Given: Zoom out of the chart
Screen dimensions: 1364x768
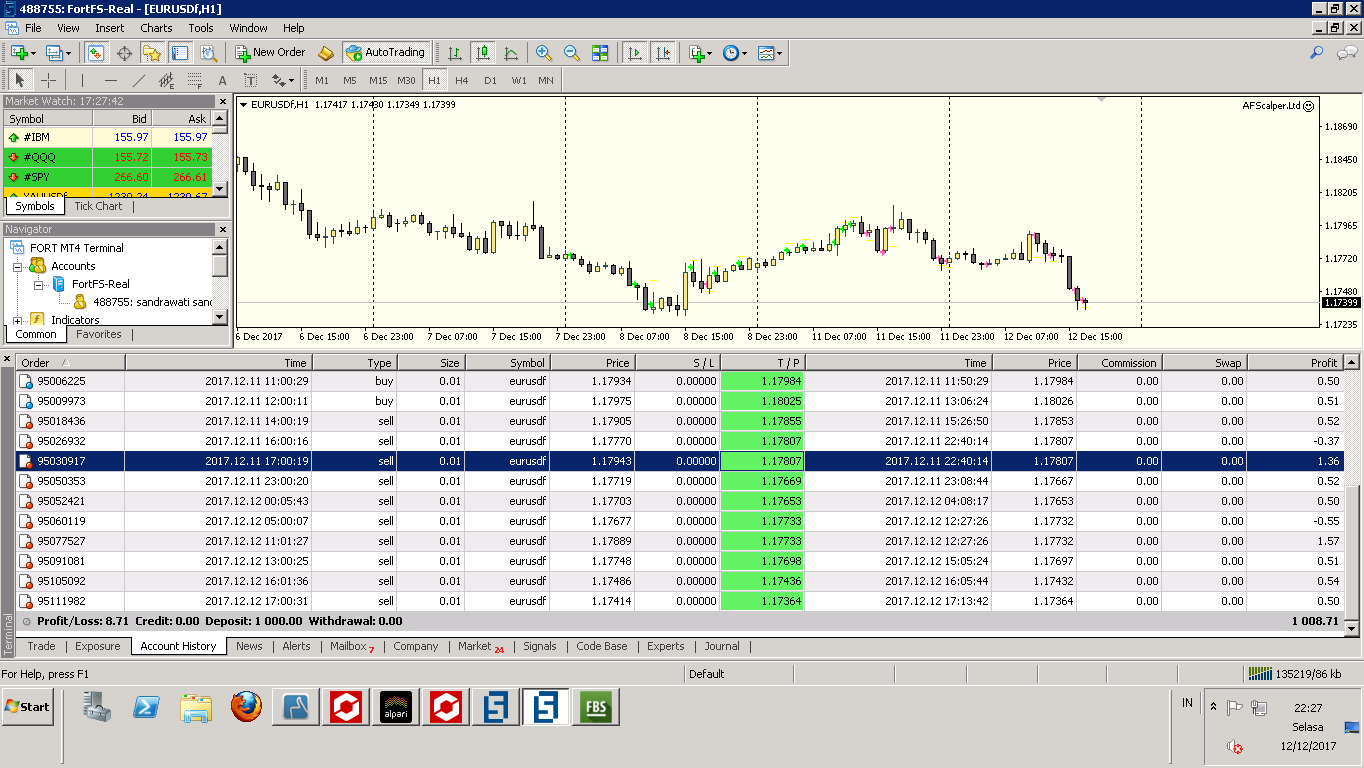Looking at the screenshot, I should [572, 53].
